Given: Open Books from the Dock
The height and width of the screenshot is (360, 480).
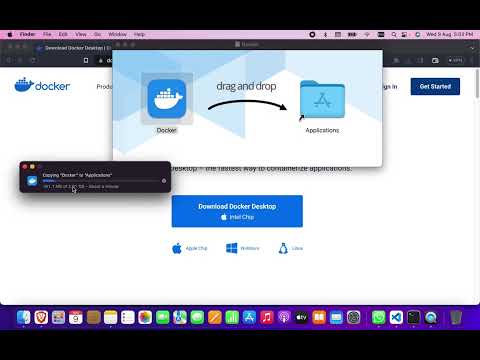Looking at the screenshot, I should coord(319,317).
